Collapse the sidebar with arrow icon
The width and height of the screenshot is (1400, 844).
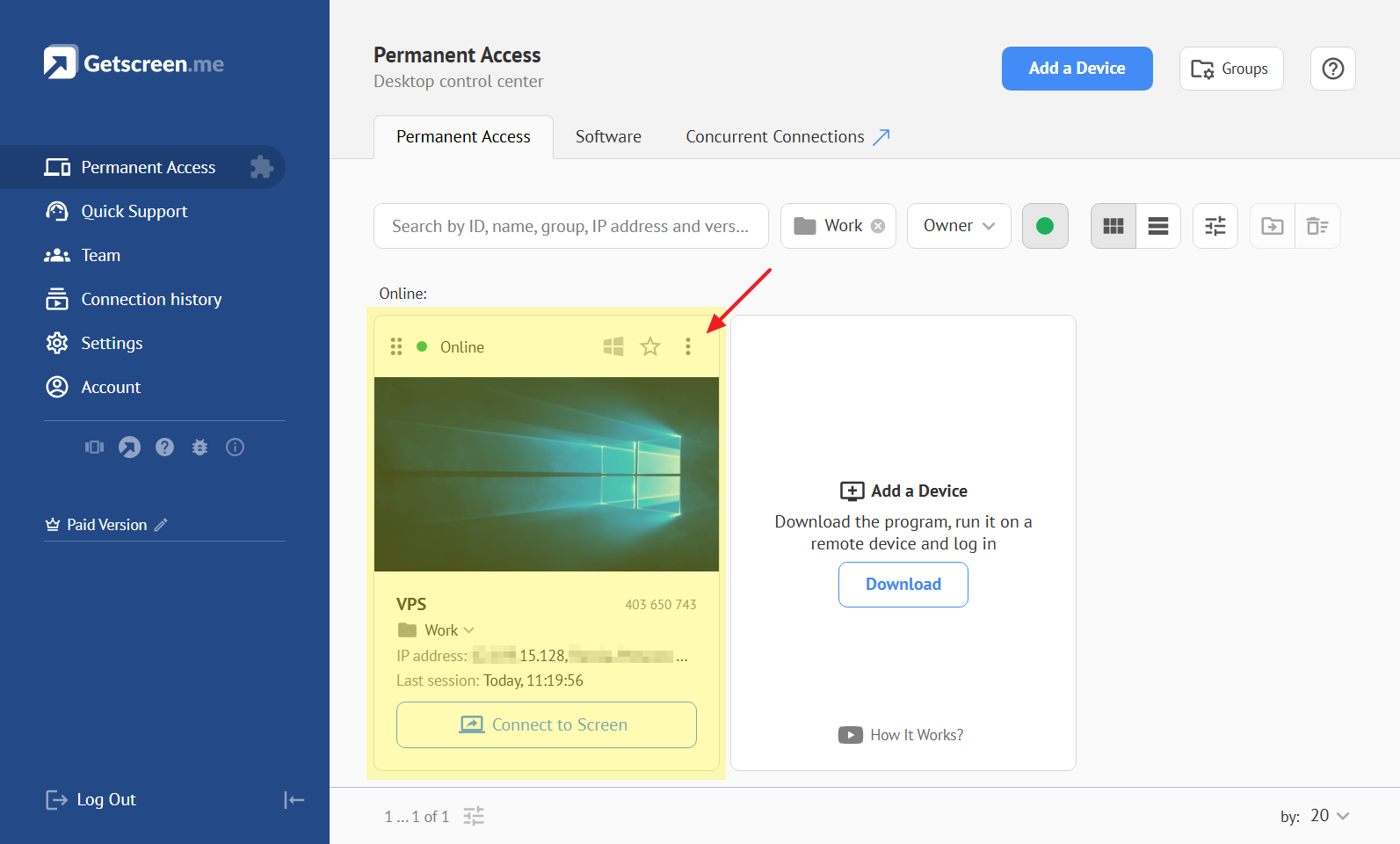[294, 799]
